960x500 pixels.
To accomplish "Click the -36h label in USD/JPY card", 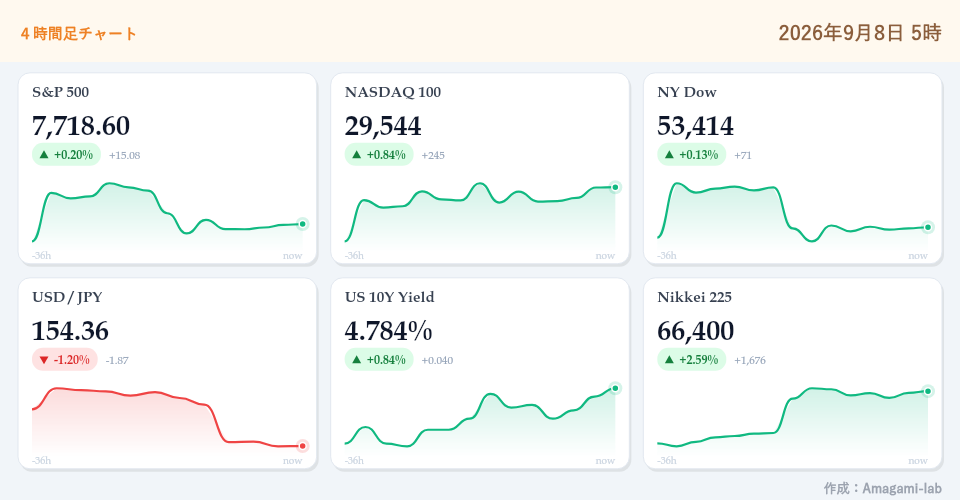I will [42, 461].
